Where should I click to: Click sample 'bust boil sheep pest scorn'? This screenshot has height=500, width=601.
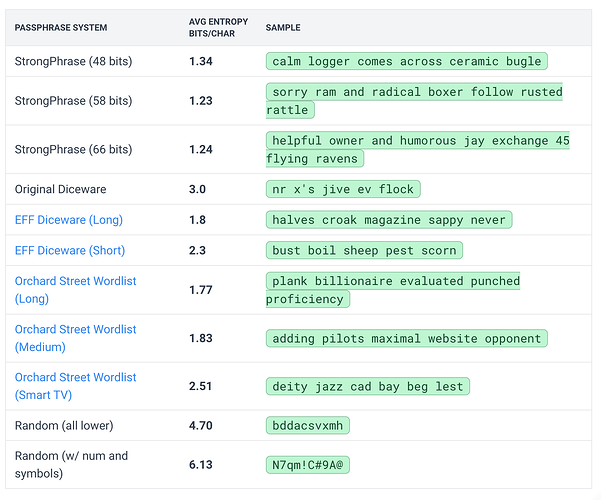pos(364,251)
